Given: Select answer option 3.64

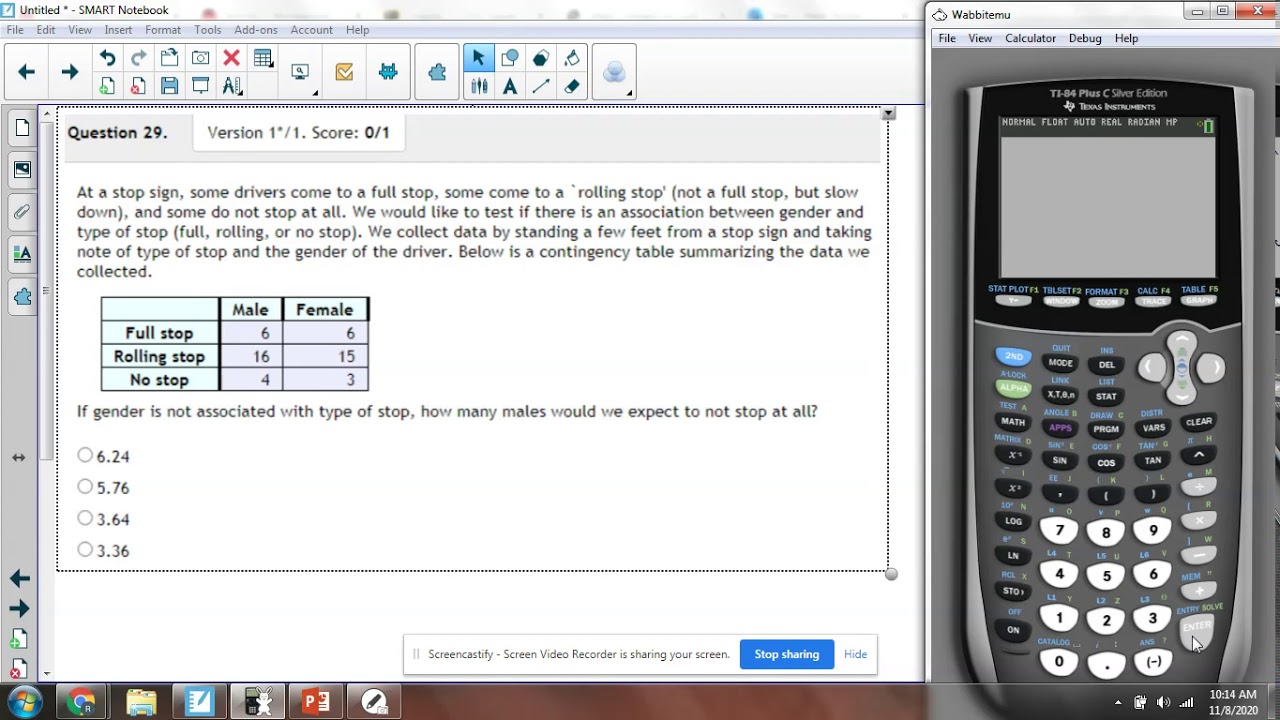Looking at the screenshot, I should [85, 518].
